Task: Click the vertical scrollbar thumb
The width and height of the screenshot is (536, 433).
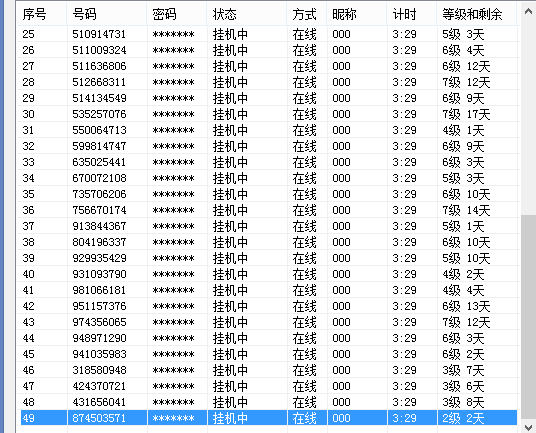Action: click(528, 318)
